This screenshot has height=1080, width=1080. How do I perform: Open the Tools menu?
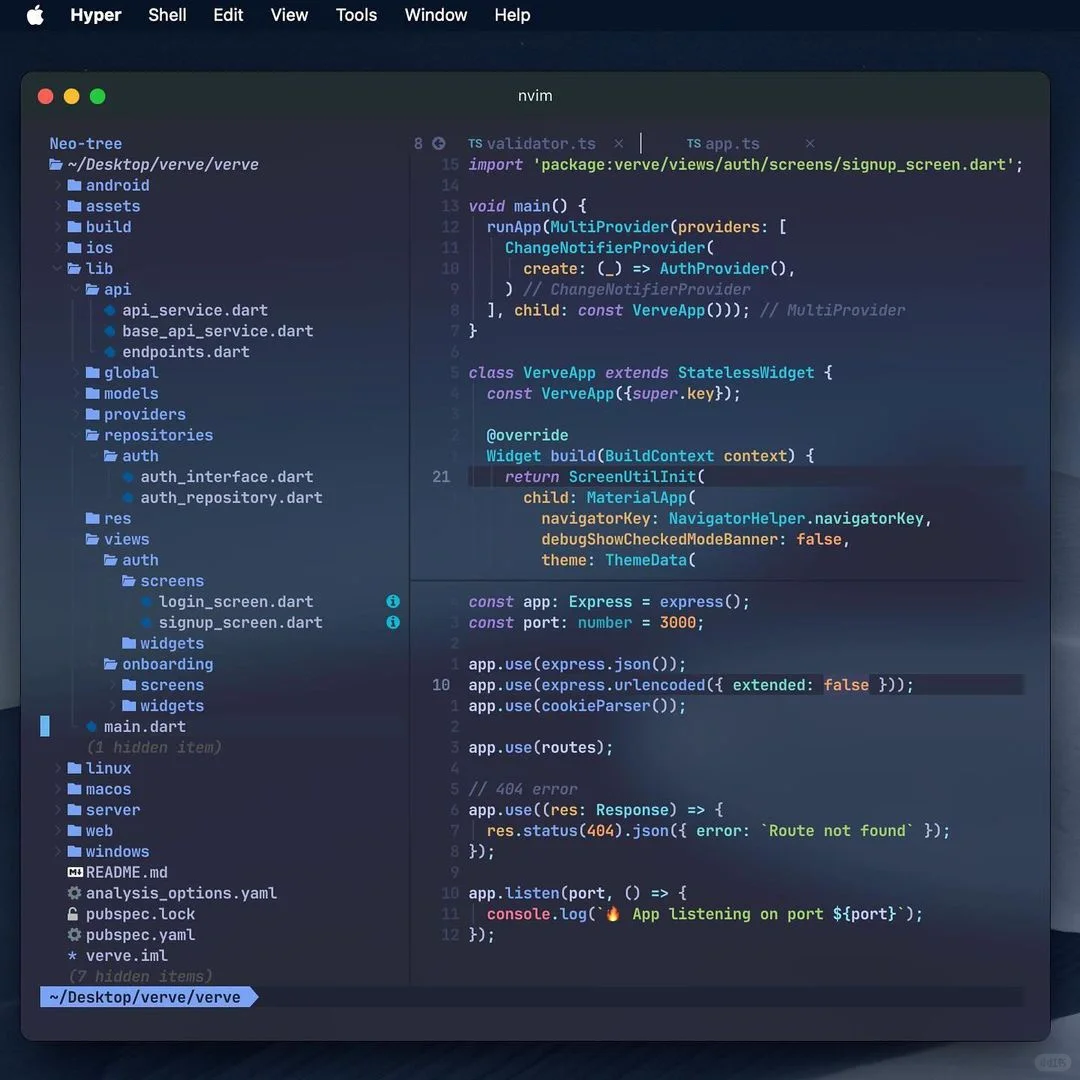coord(356,15)
